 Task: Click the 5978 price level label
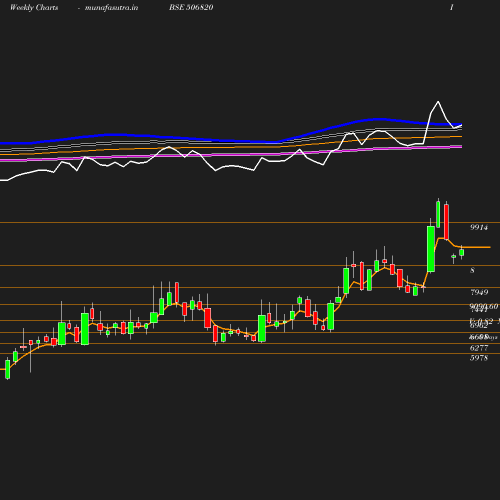(479, 358)
